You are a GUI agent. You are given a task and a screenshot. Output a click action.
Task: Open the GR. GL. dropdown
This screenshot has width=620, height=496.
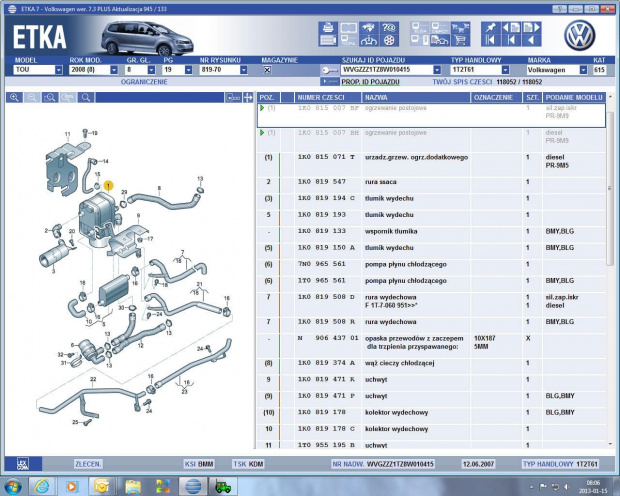click(x=151, y=70)
